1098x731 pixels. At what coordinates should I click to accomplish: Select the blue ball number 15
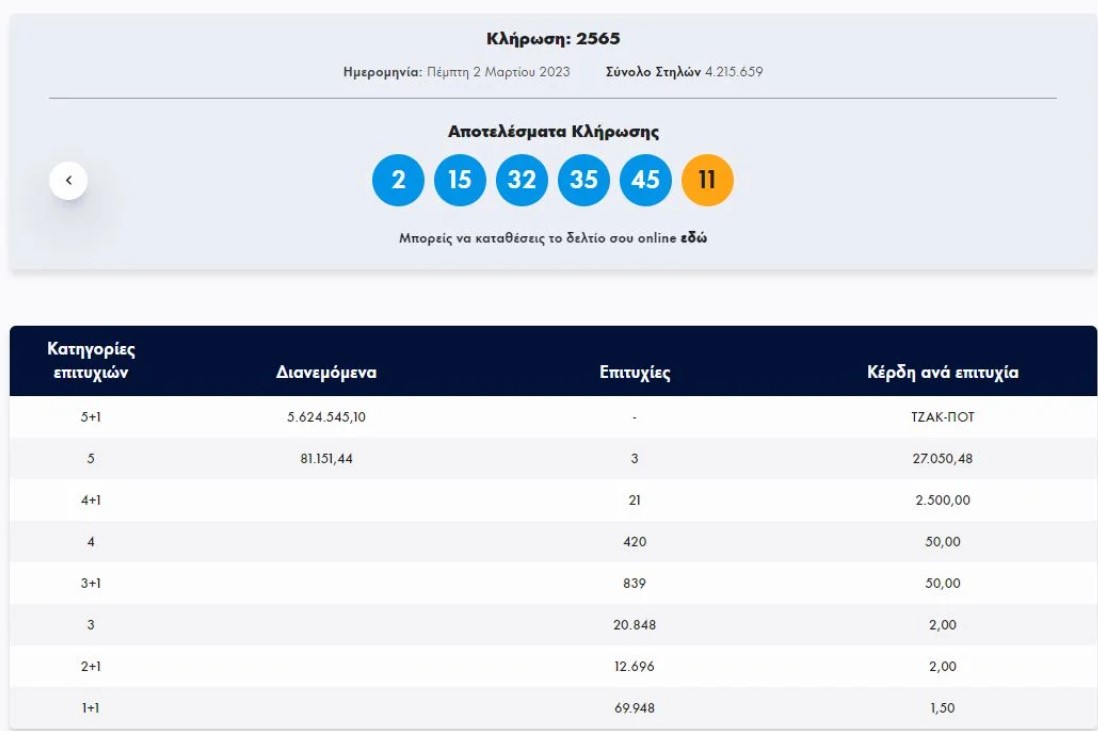(x=460, y=180)
